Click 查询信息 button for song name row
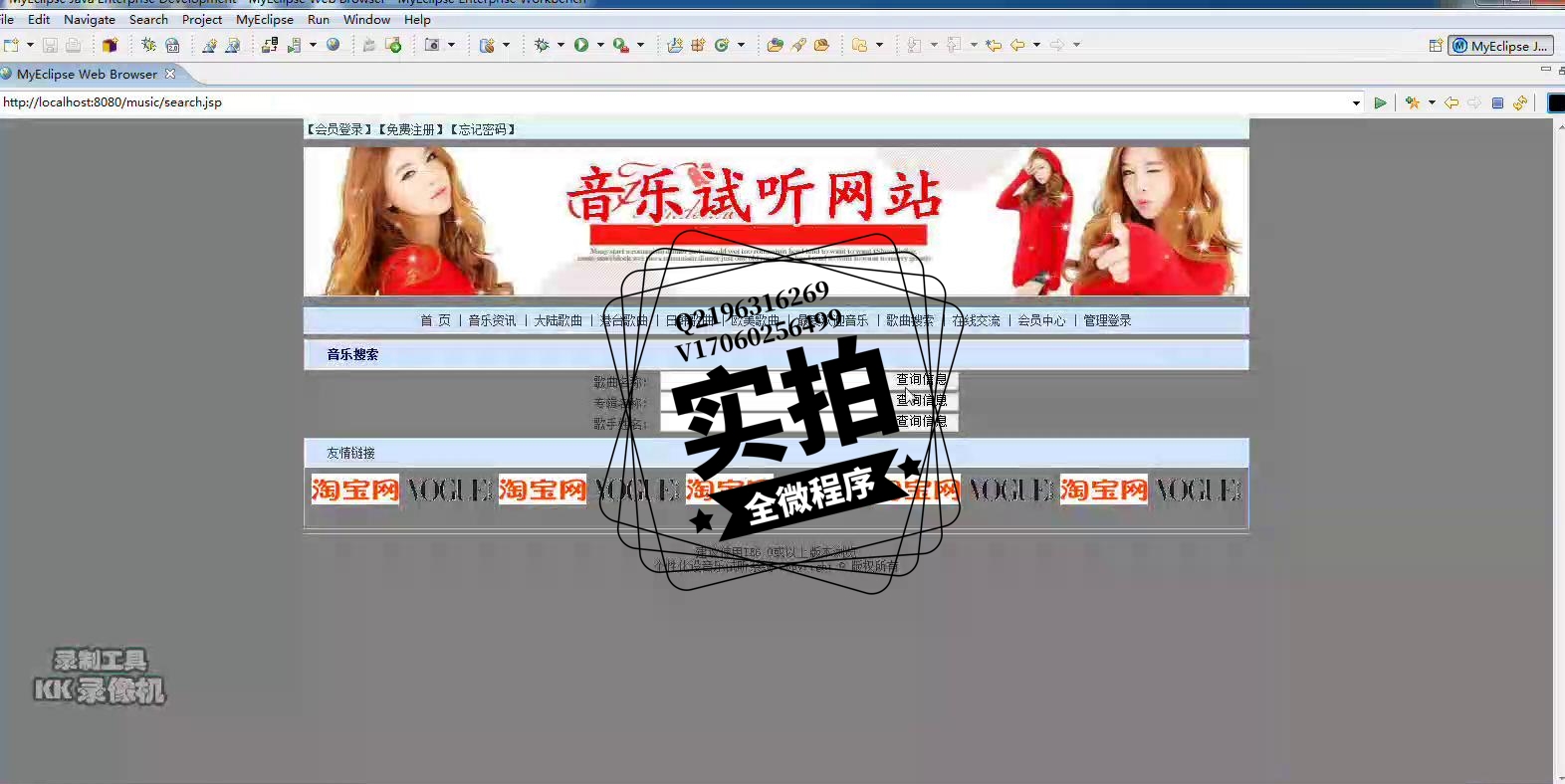 pyautogui.click(x=922, y=380)
